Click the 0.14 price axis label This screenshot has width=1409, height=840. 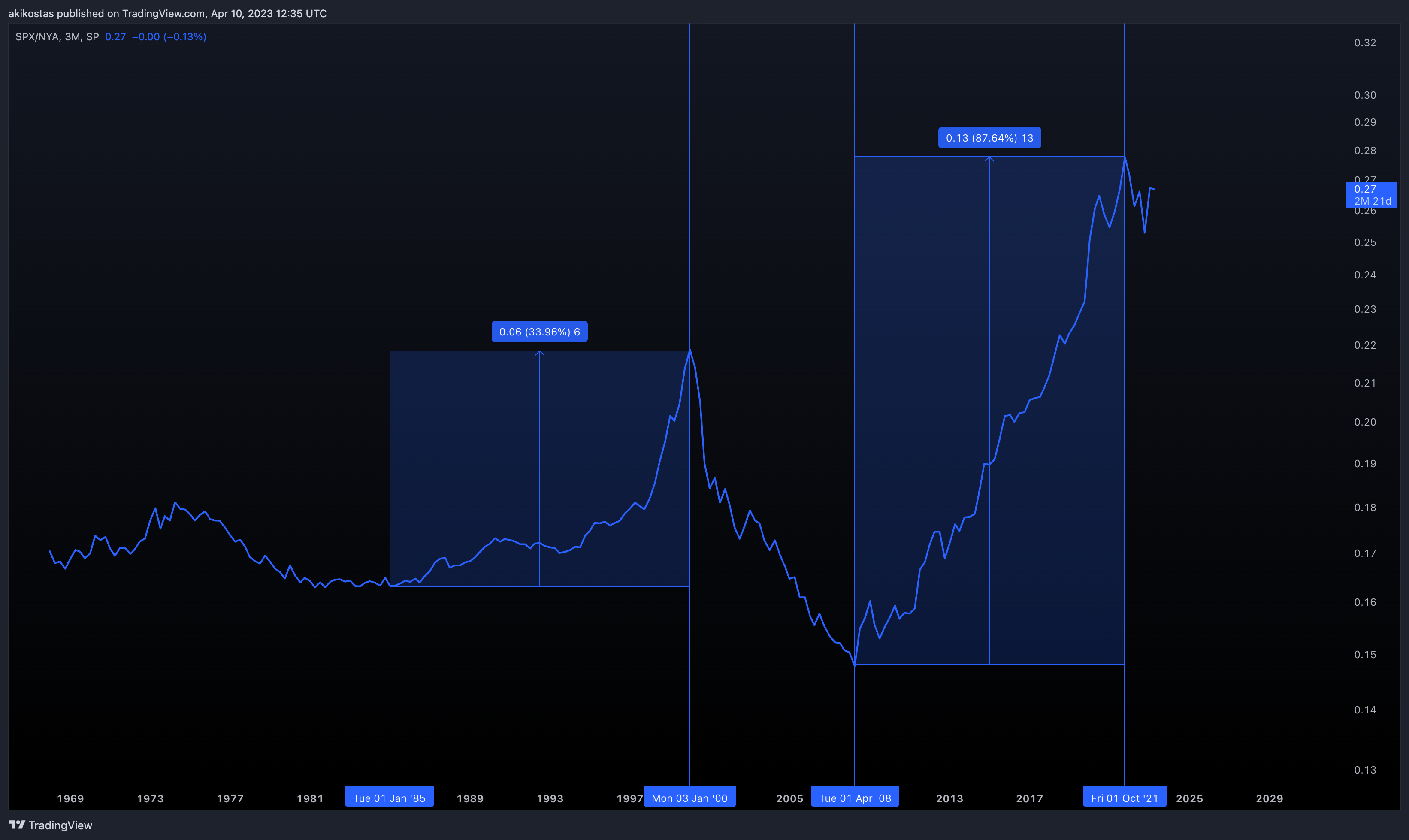[x=1365, y=710]
